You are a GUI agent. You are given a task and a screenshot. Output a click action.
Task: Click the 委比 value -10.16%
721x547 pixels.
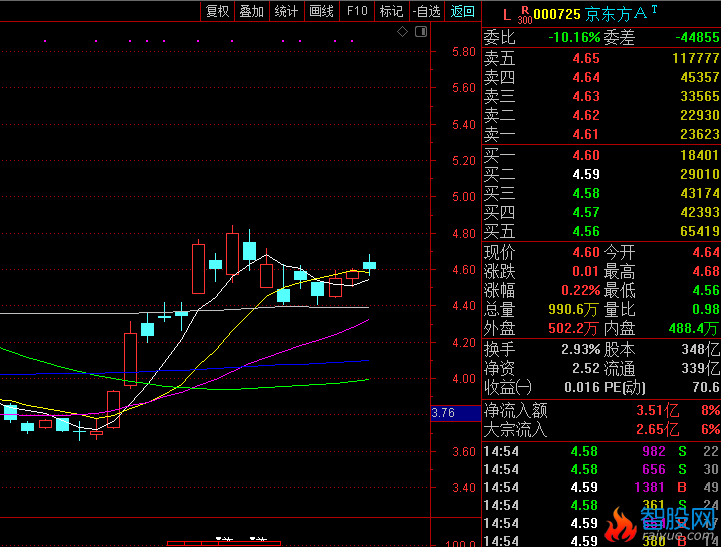click(574, 37)
